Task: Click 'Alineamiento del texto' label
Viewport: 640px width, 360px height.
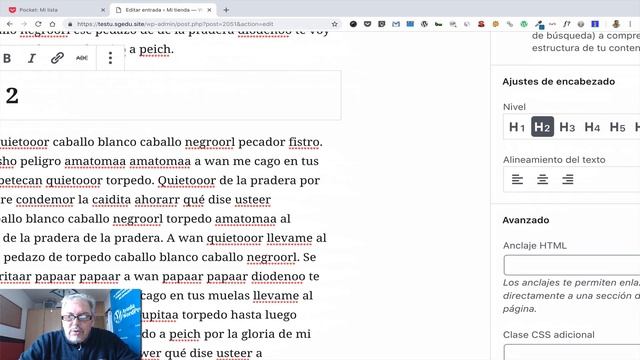Action: click(554, 160)
